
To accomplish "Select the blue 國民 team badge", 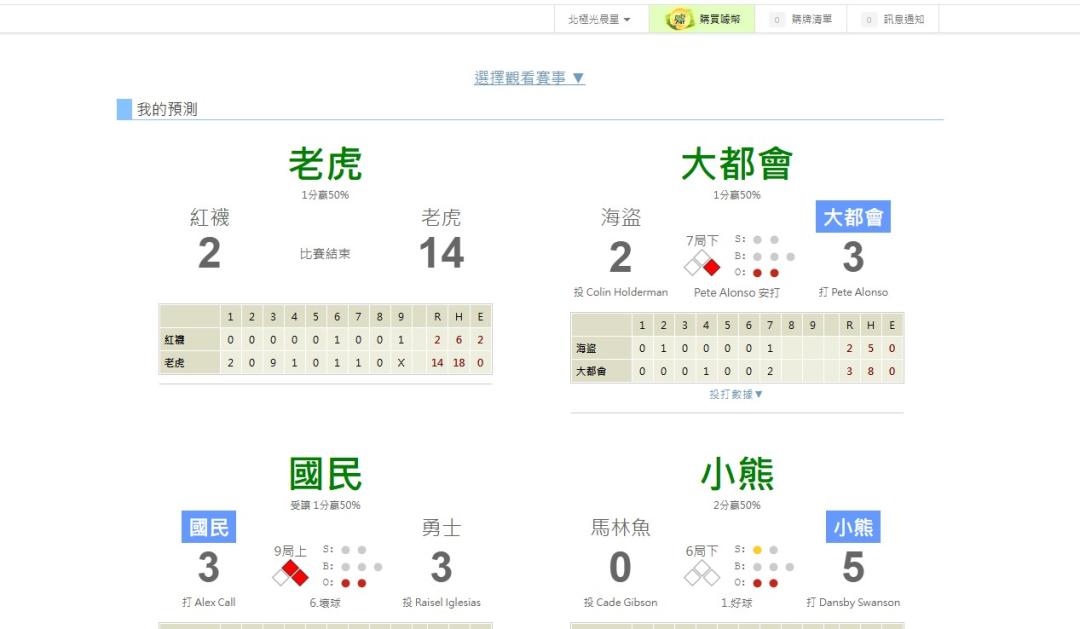I will coord(209,527).
